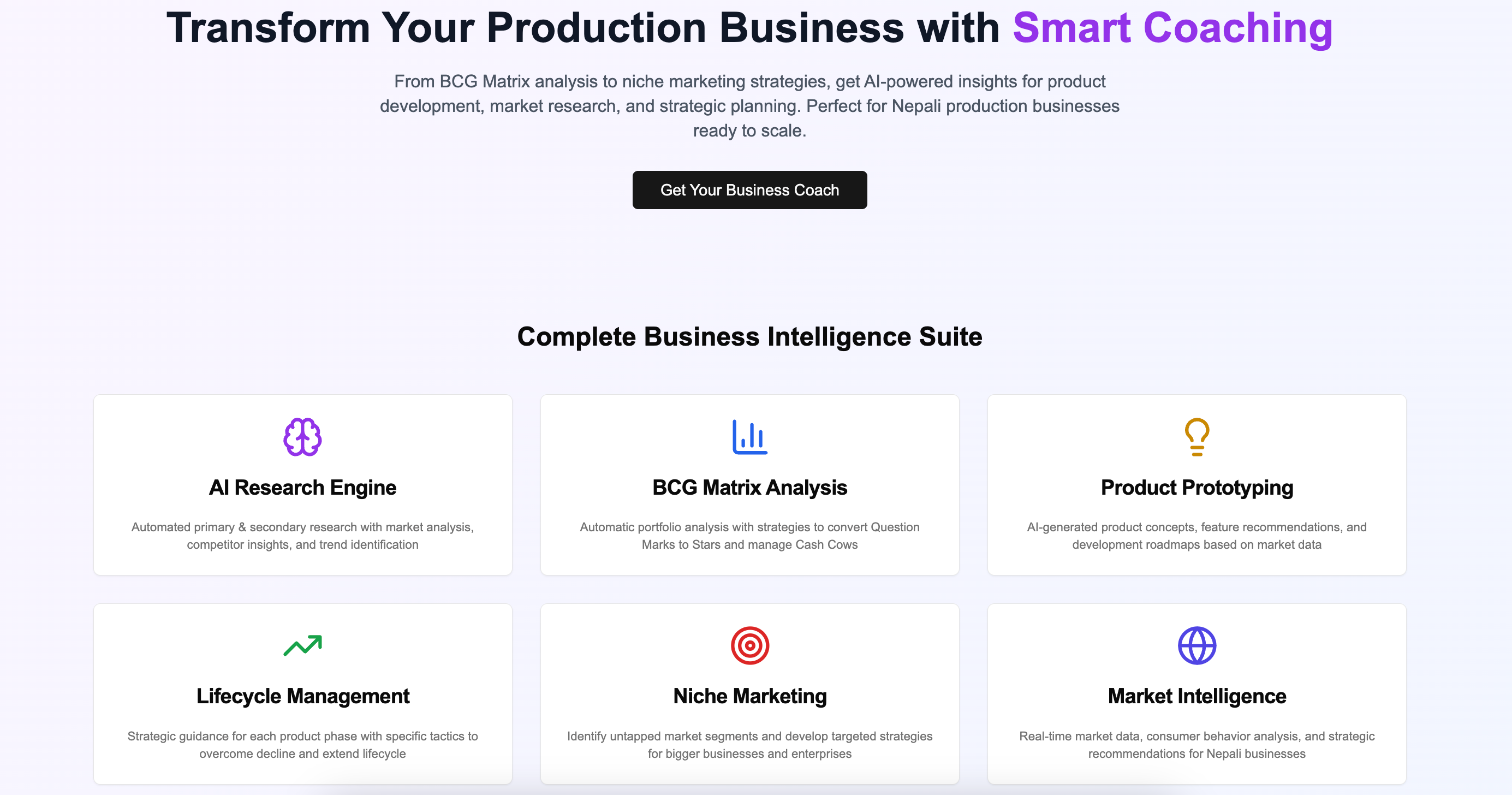Select the Niche Marketing feature card

coord(749,694)
